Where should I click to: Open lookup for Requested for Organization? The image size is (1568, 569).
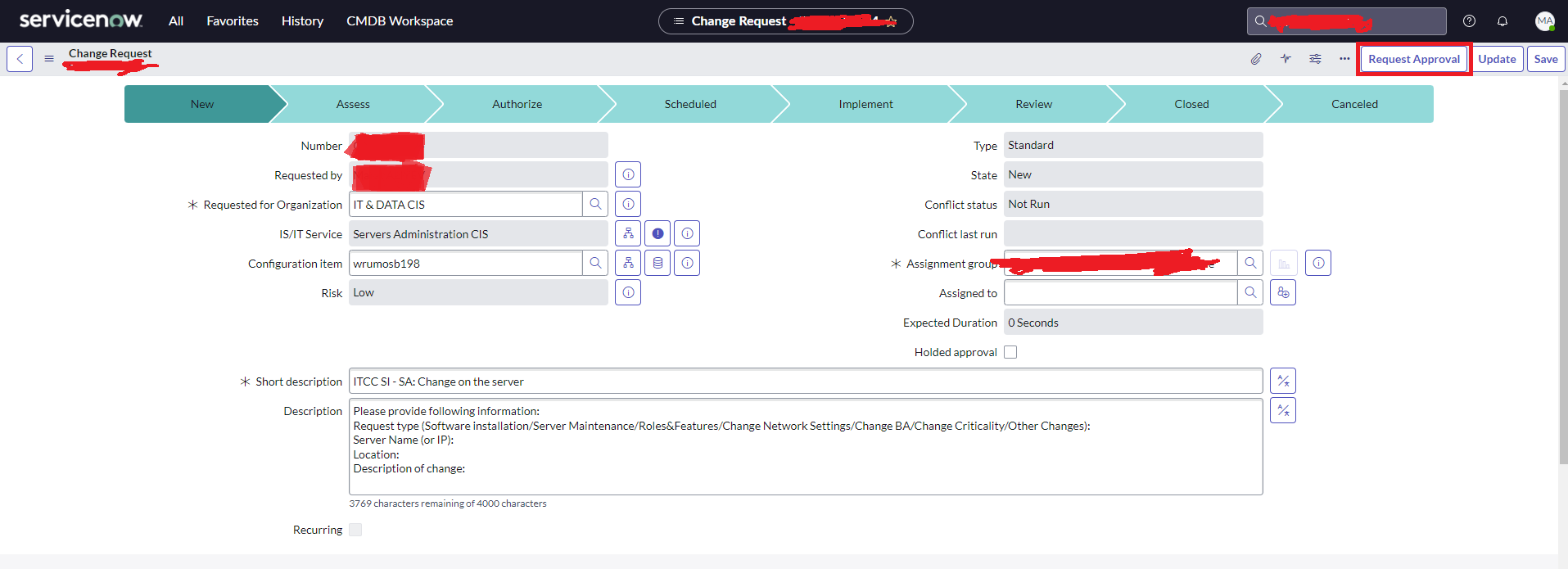(x=595, y=205)
